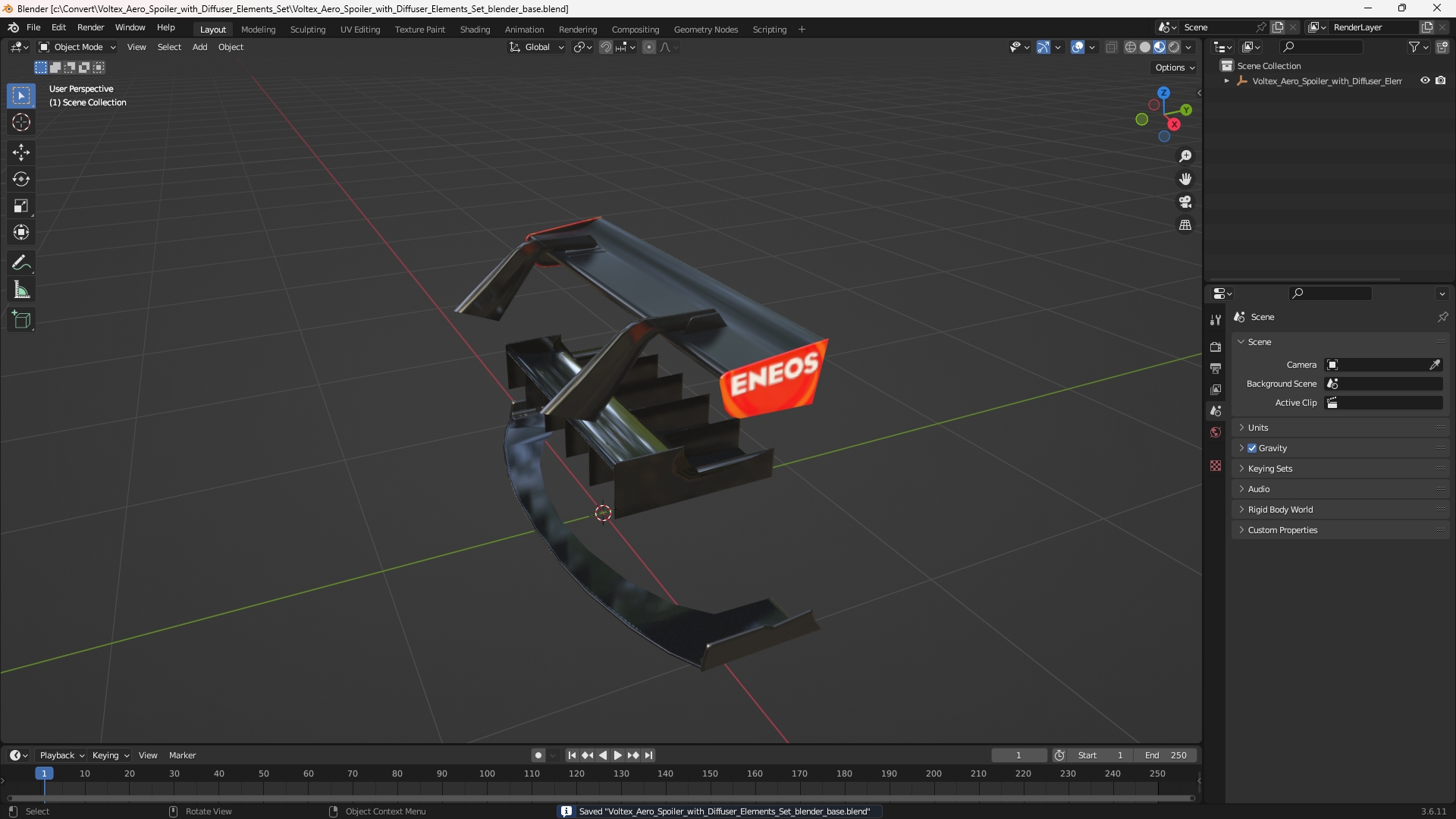1456x819 pixels.
Task: Click the outliner search field
Action: pyautogui.click(x=1320, y=47)
